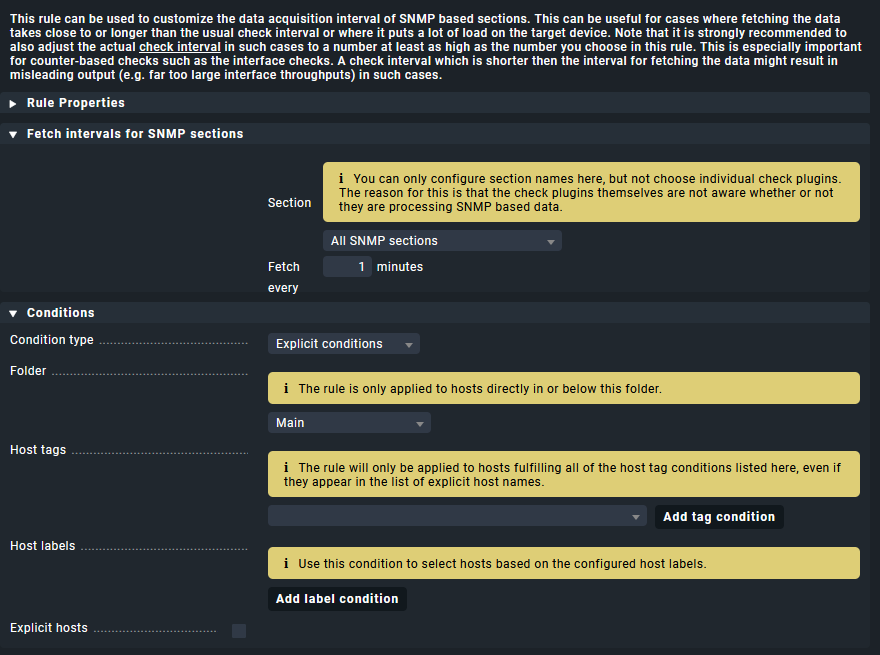Click info icon in folder help box

tap(286, 388)
